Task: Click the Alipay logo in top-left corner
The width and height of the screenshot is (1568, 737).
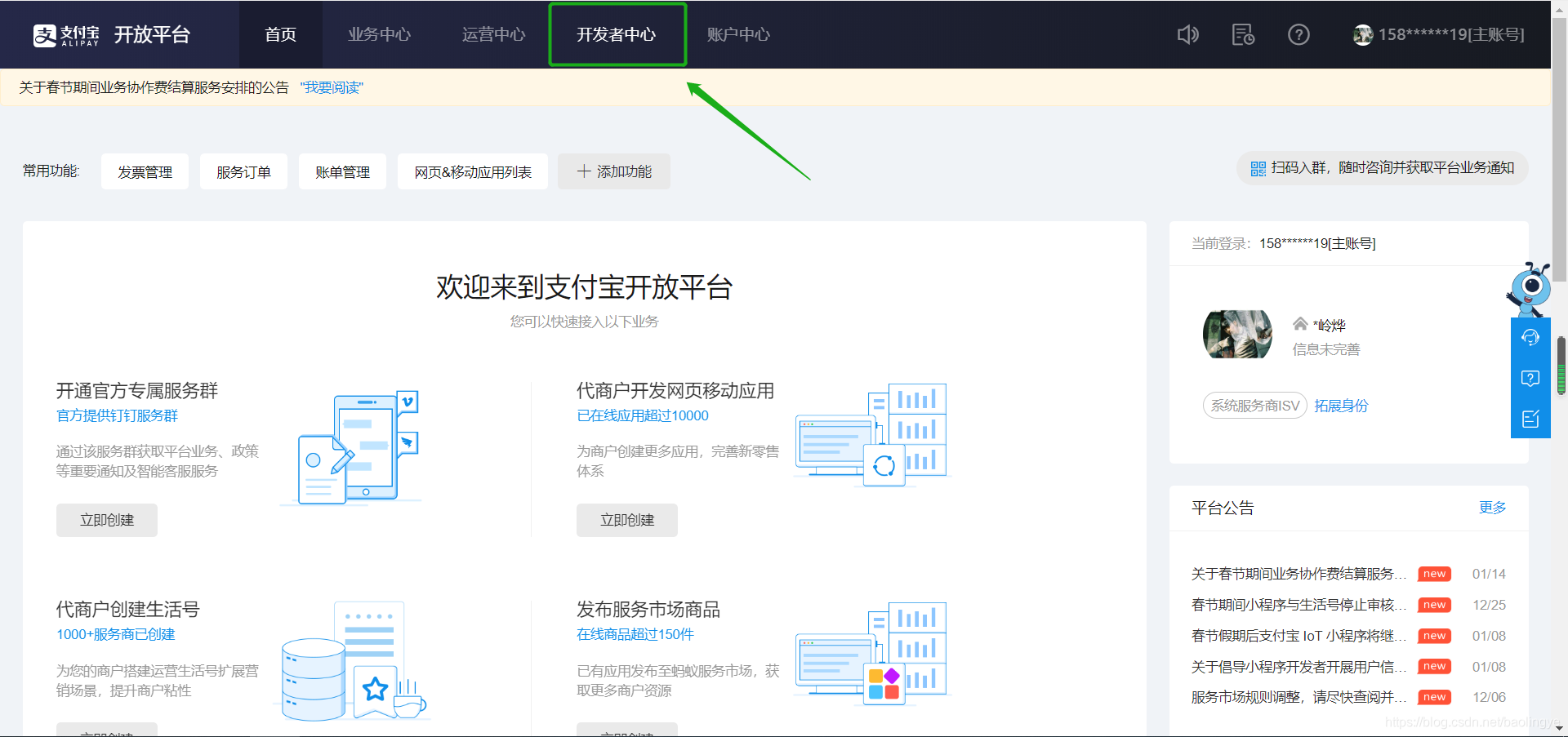Action: [x=45, y=34]
